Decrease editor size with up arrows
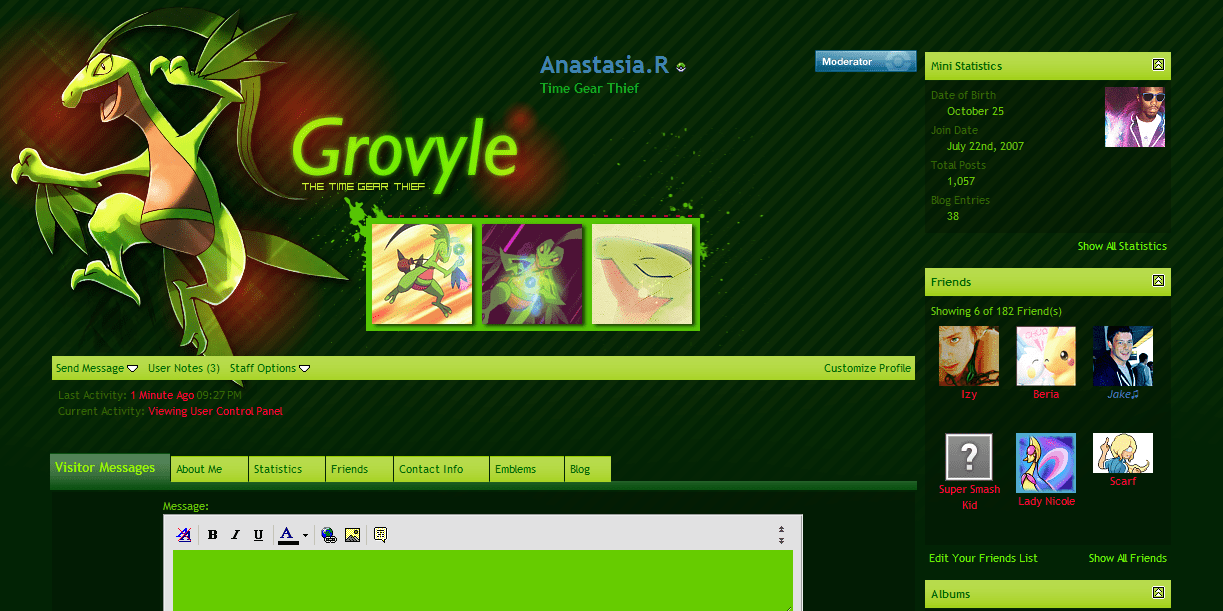The height and width of the screenshot is (611, 1223). point(781,530)
